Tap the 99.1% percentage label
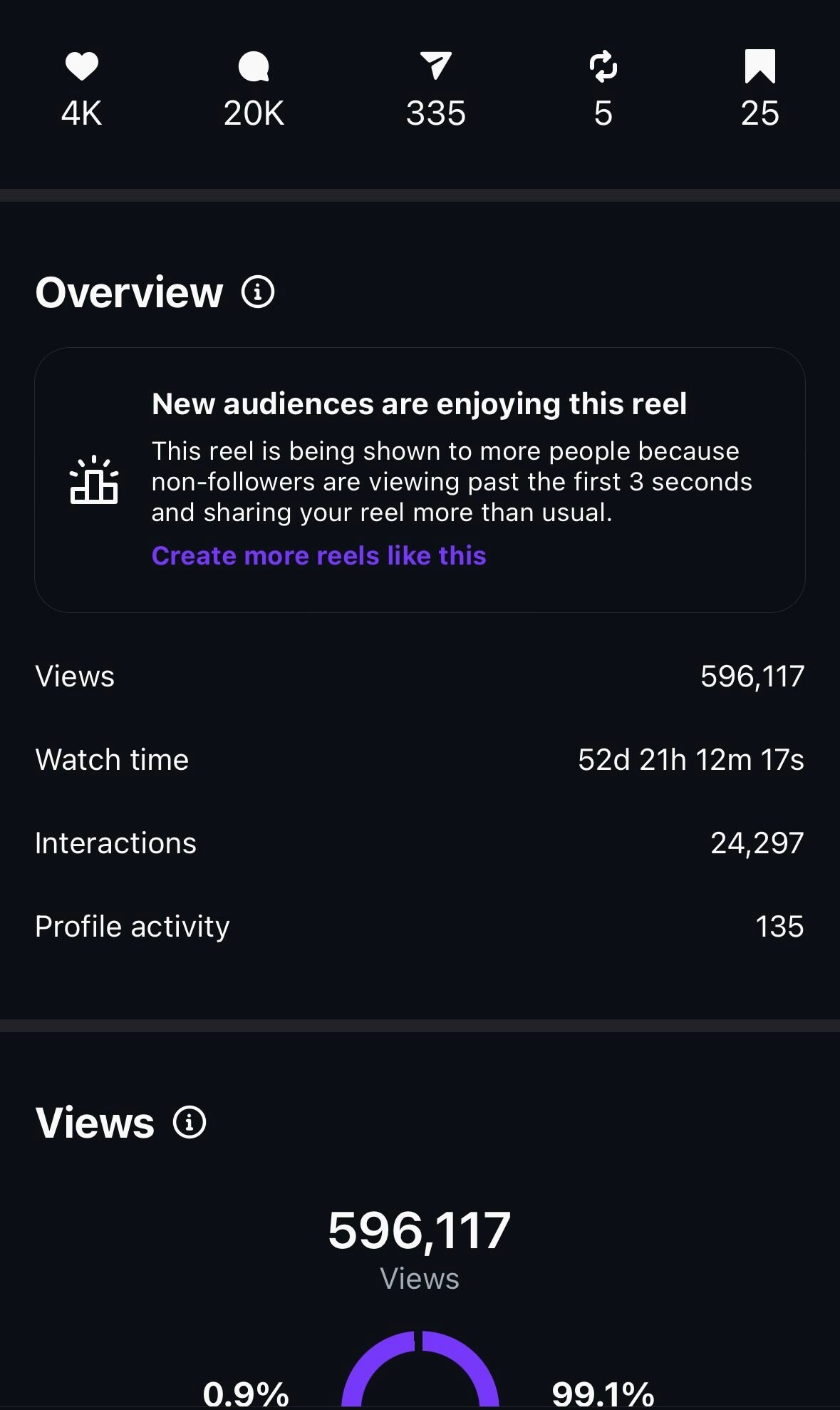The width and height of the screenshot is (840, 1410). click(x=603, y=1393)
